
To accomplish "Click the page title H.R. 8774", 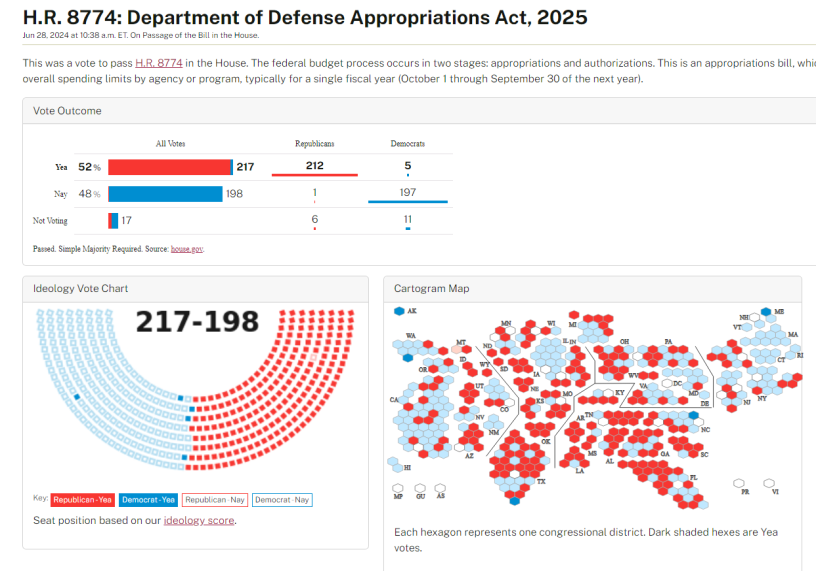I will [x=305, y=17].
